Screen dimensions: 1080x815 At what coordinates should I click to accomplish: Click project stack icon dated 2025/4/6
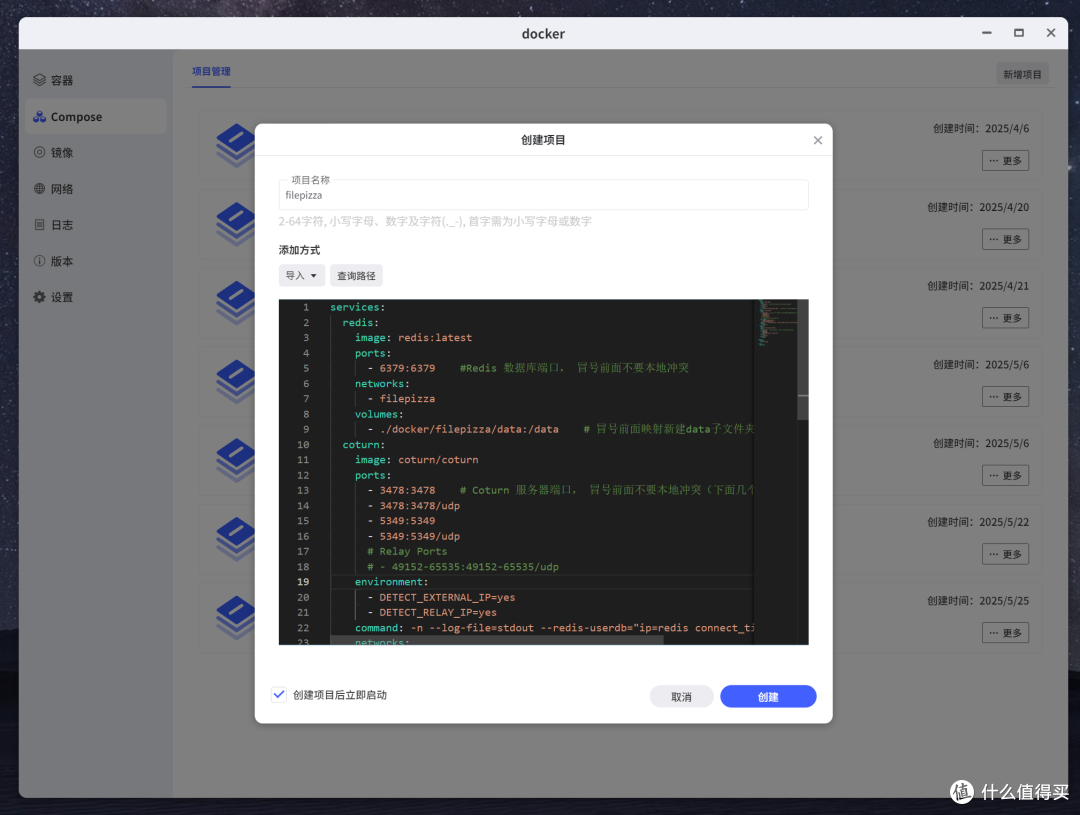[236, 145]
